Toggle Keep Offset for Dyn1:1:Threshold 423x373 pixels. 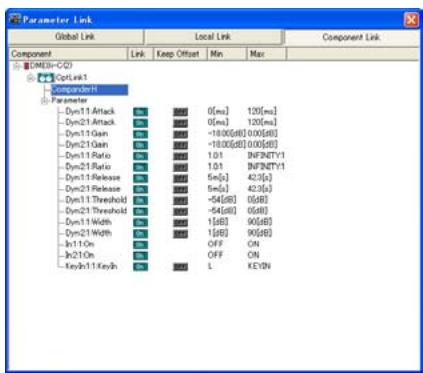pos(180,200)
